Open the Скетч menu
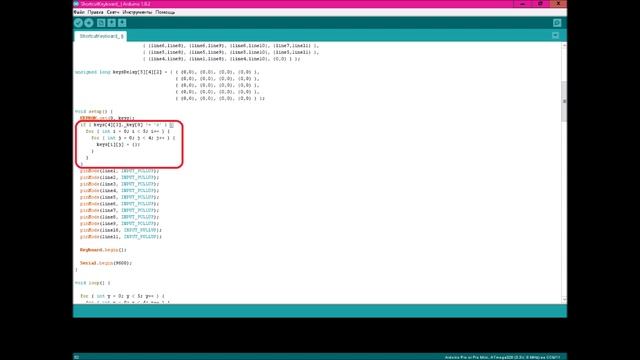The height and width of the screenshot is (360, 640). coord(113,12)
